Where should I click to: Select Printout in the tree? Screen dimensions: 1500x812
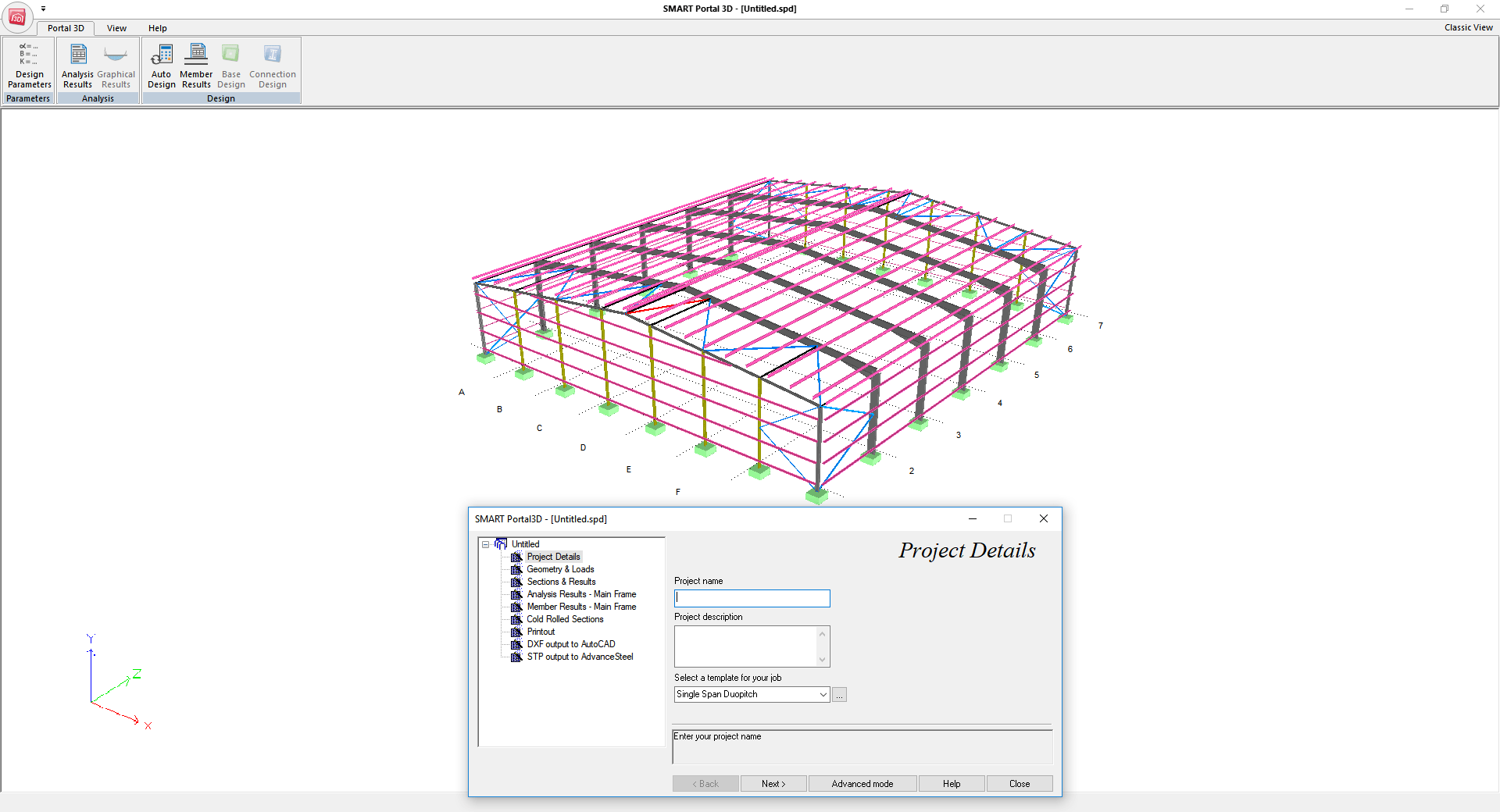[541, 632]
